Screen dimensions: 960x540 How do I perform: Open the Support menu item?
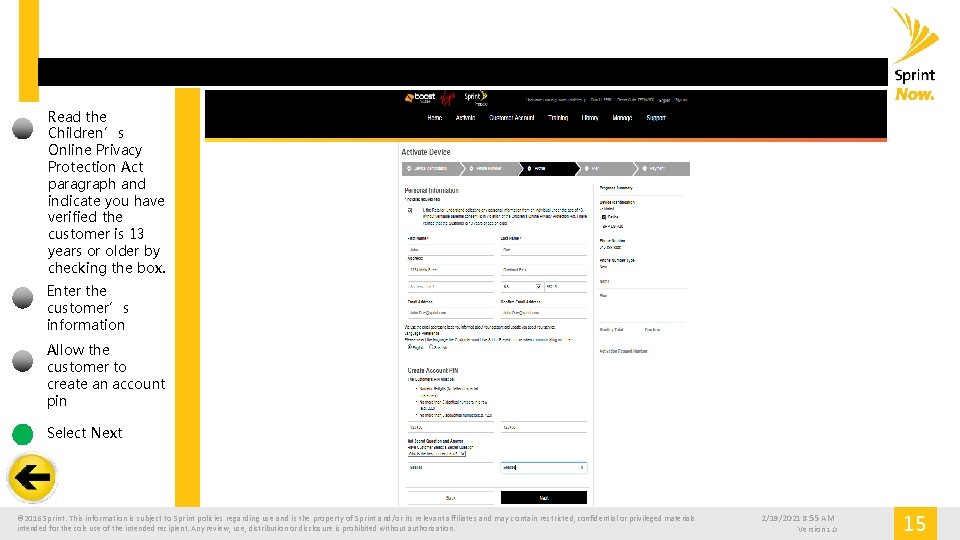tap(656, 118)
